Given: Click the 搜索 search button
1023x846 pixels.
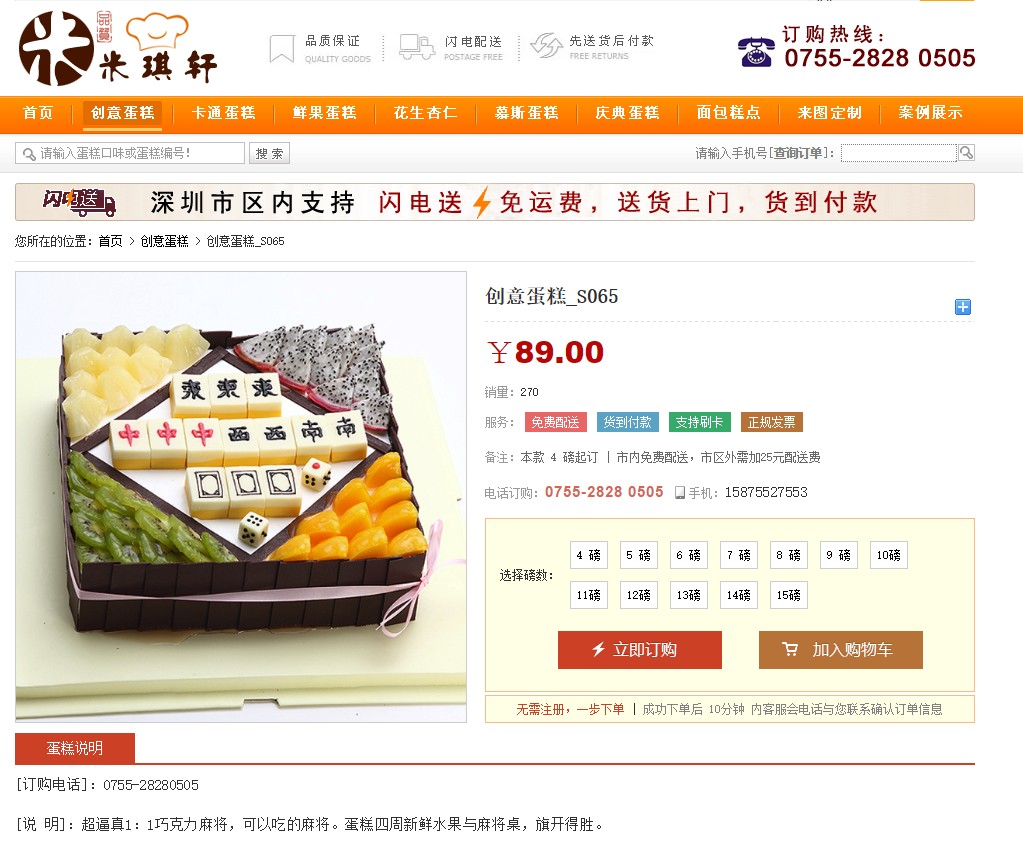Looking at the screenshot, I should [x=269, y=153].
